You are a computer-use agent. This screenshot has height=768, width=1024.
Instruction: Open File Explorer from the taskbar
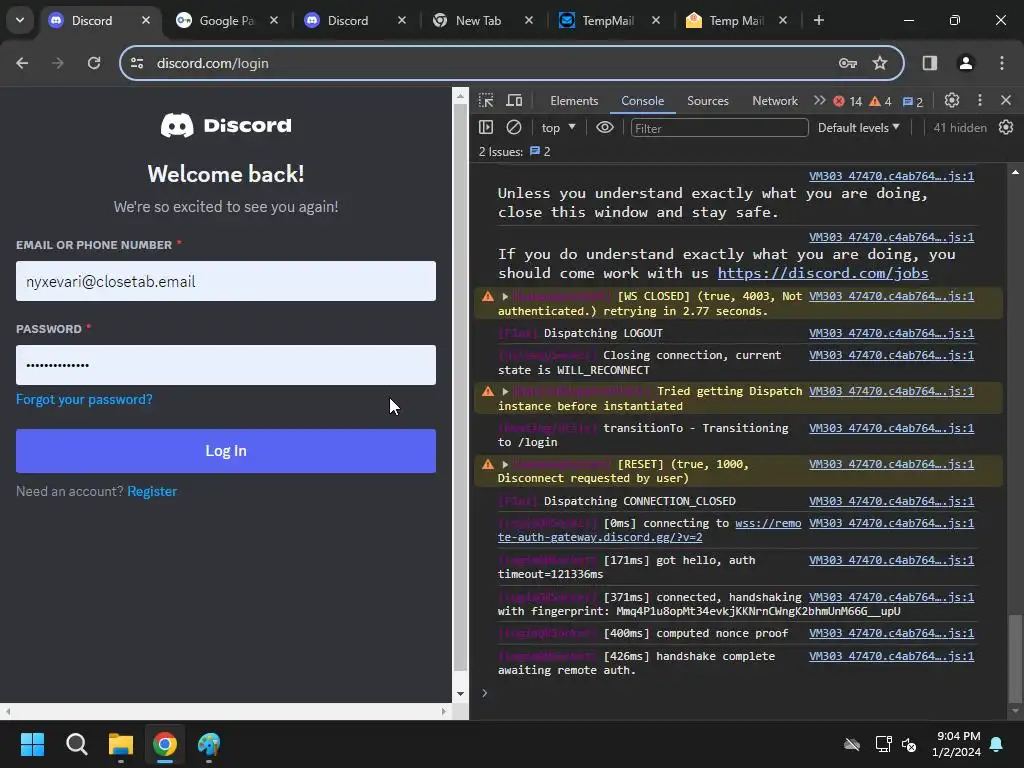[x=121, y=744]
